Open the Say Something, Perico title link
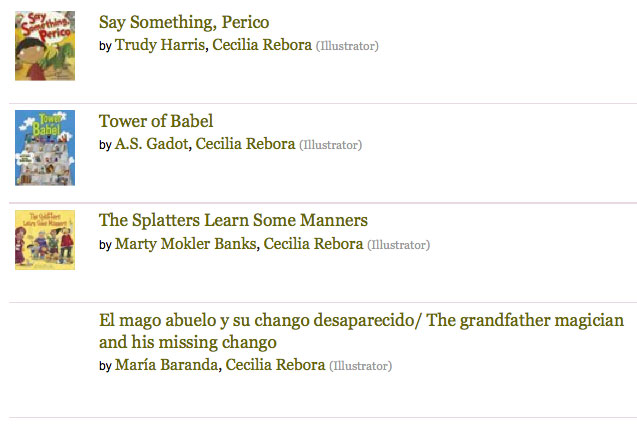This screenshot has height=432, width=637. (x=184, y=22)
